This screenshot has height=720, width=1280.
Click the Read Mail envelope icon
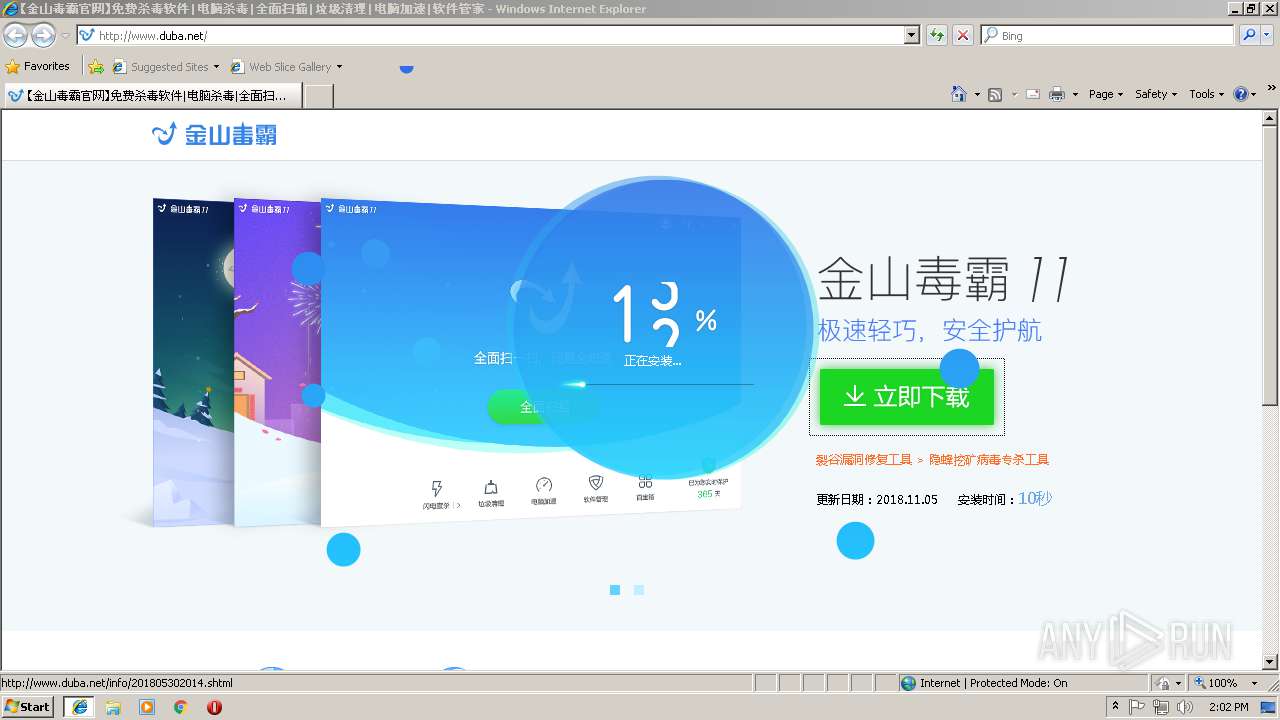pos(1033,94)
